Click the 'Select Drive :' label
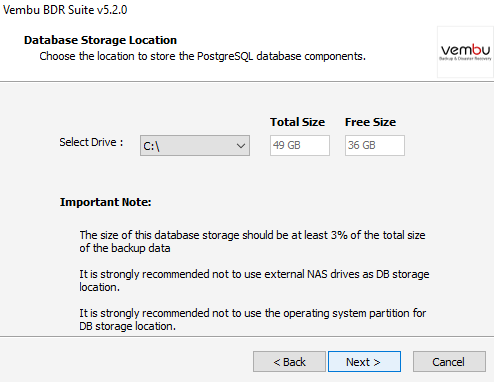This screenshot has height=382, width=494. click(91, 142)
